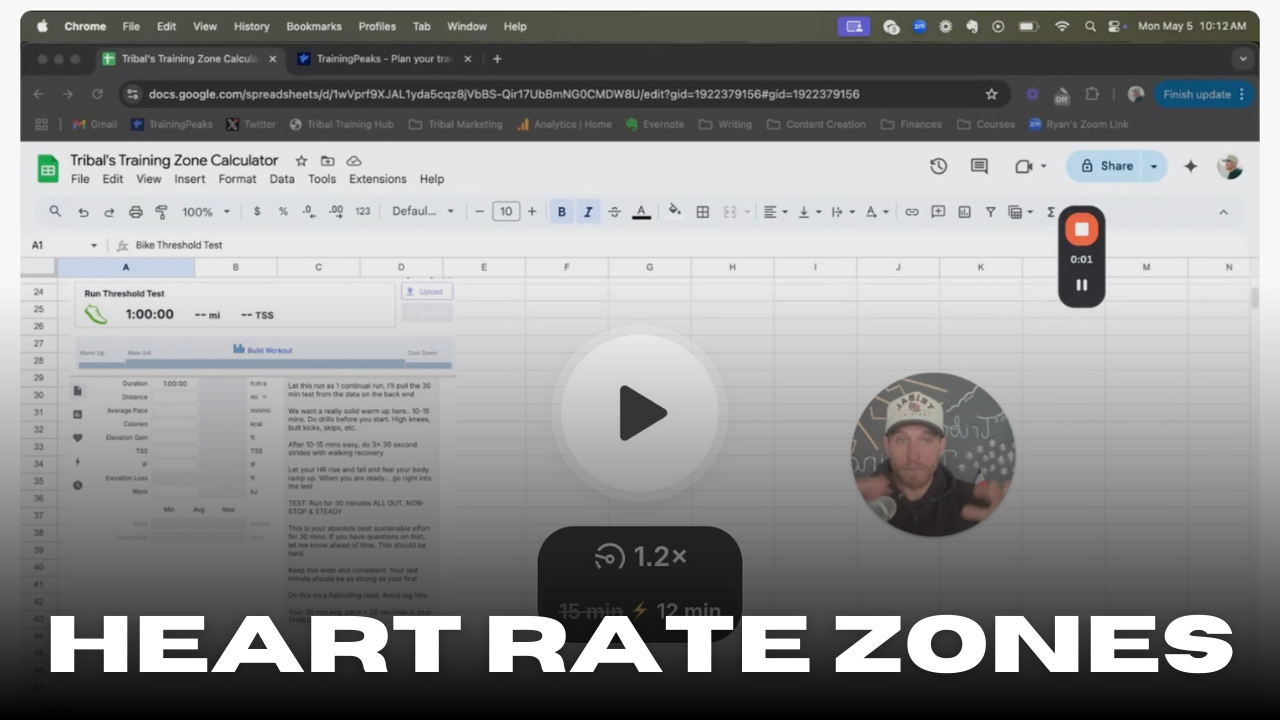The height and width of the screenshot is (720, 1280).
Task: Open the Sheets Data menu
Action: click(282, 179)
